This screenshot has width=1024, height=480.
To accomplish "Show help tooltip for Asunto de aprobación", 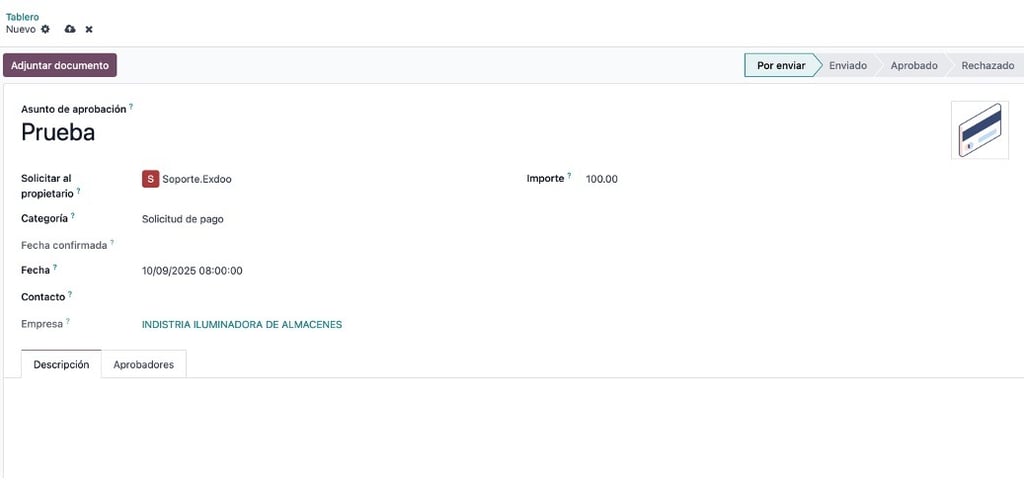I will click(131, 106).
